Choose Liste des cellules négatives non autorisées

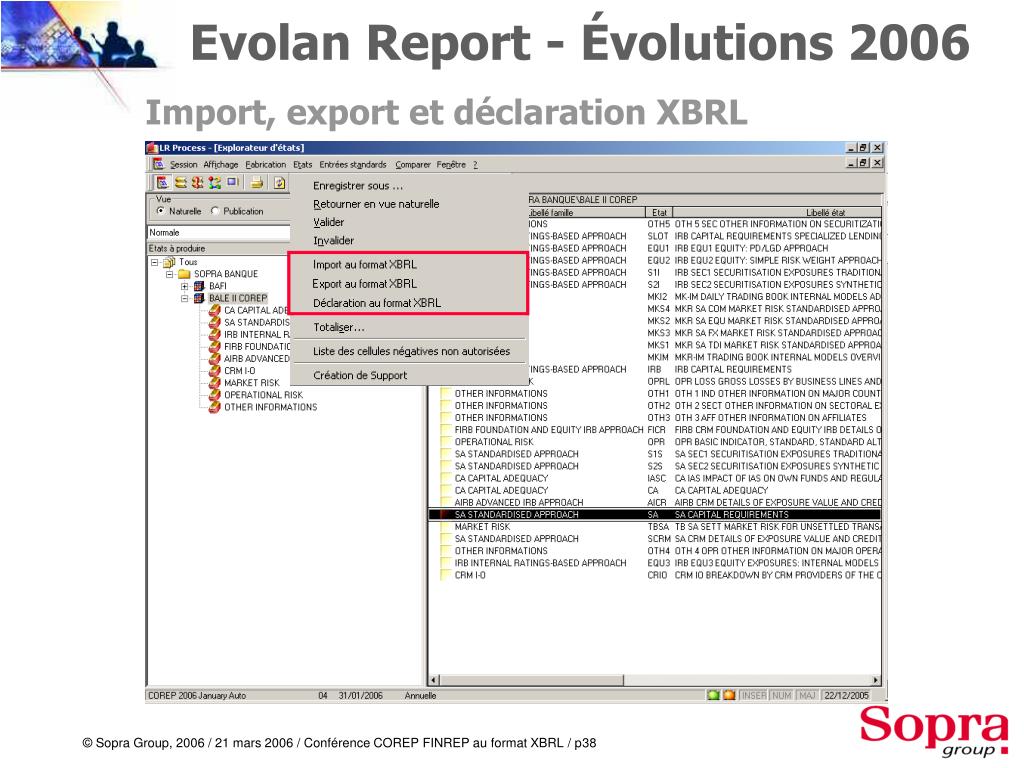click(x=411, y=351)
